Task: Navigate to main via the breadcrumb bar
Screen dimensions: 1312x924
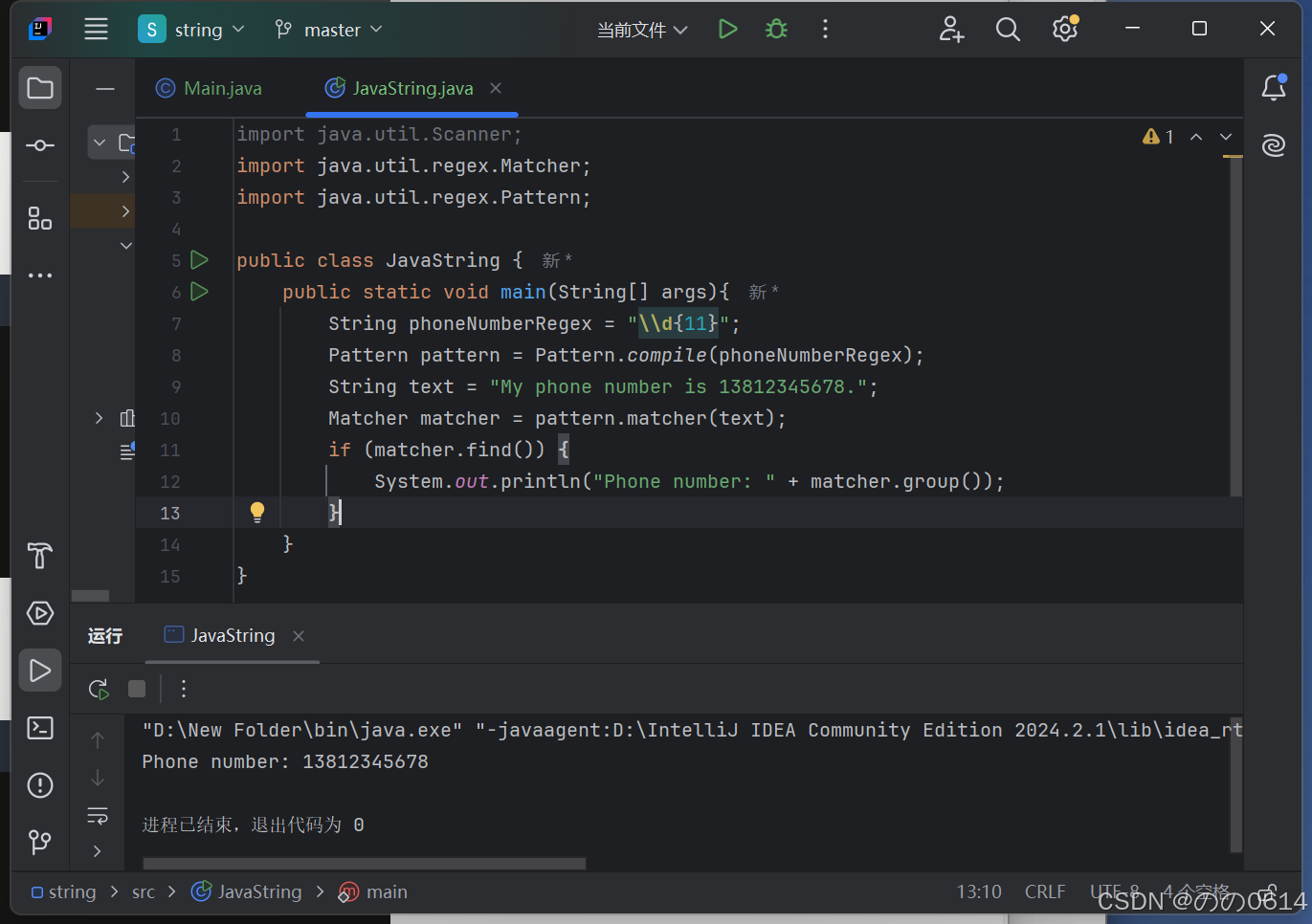Action: coord(385,891)
